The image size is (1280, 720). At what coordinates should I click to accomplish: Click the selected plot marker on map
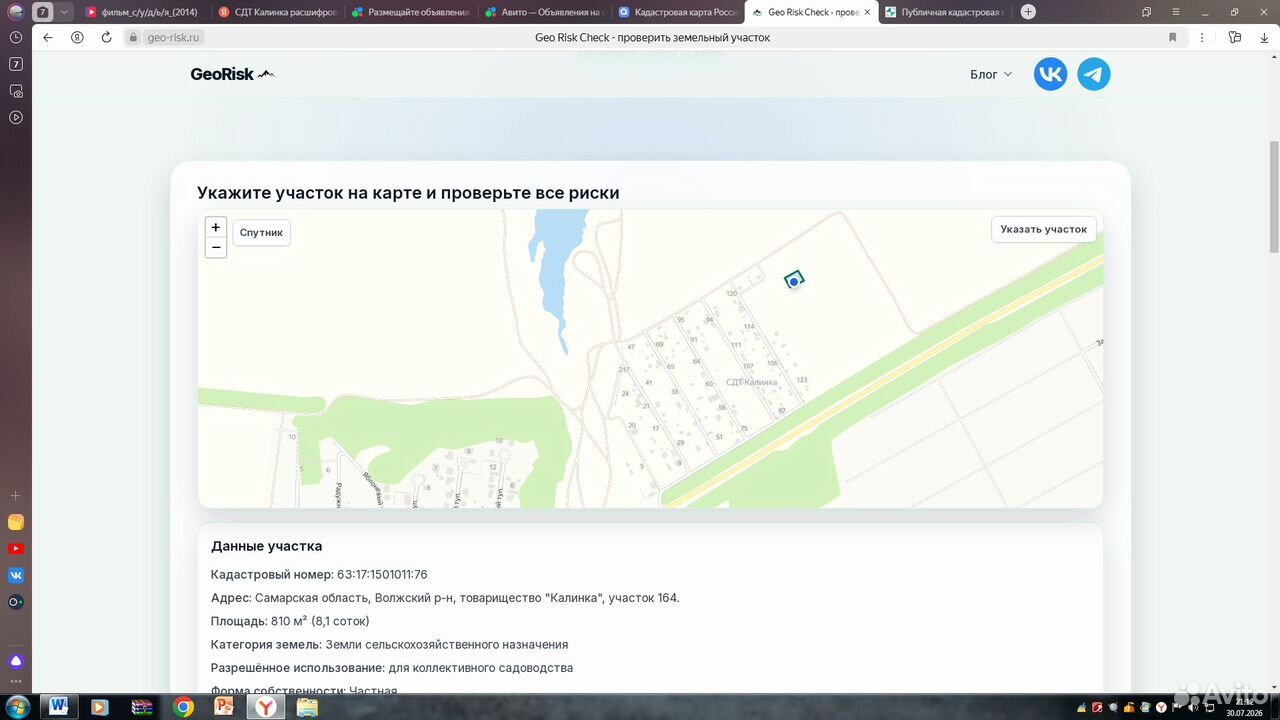(x=794, y=281)
